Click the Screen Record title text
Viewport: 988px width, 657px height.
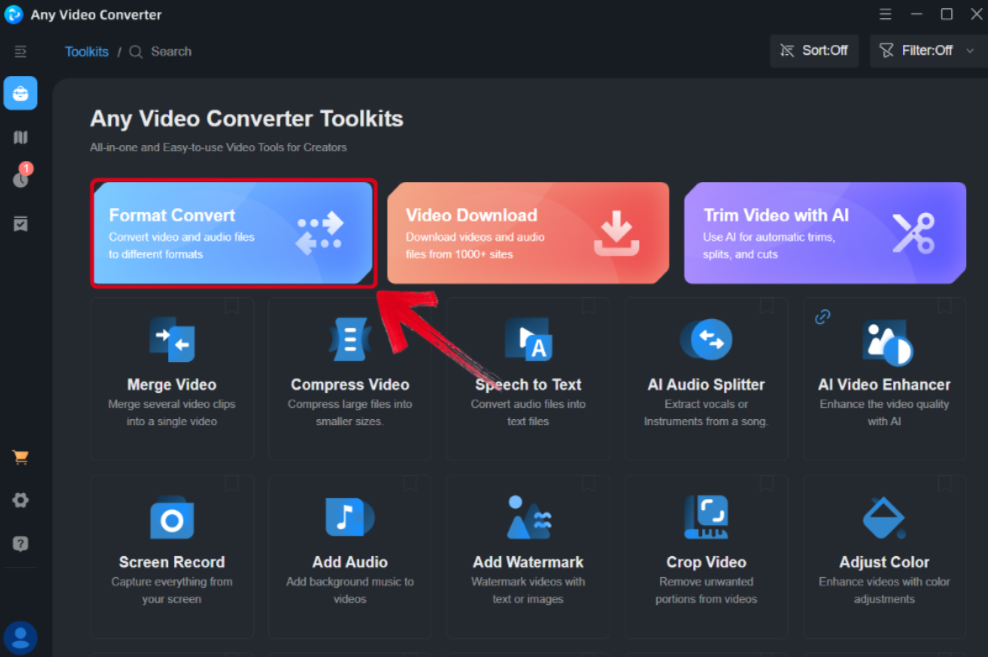click(x=172, y=562)
